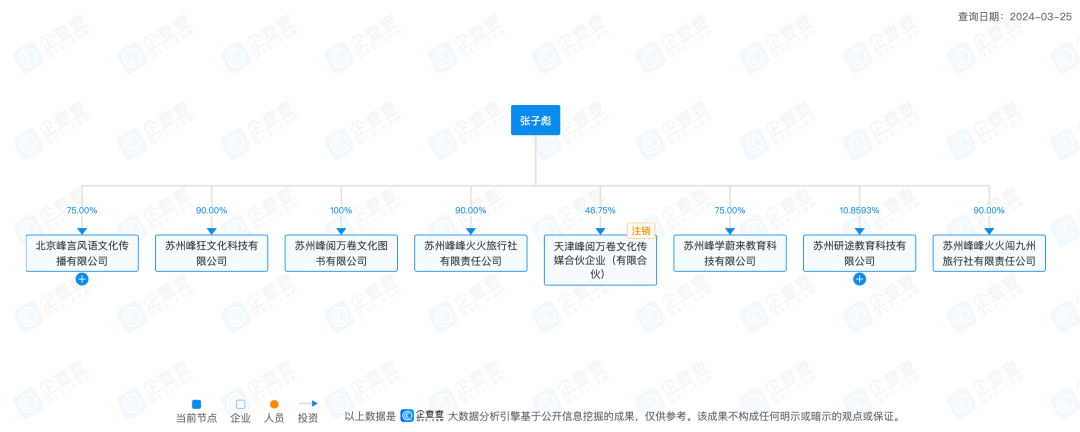The height and width of the screenshot is (432, 1080).
Task: Click the 投资 legend arrow icon
Action: pyautogui.click(x=308, y=404)
